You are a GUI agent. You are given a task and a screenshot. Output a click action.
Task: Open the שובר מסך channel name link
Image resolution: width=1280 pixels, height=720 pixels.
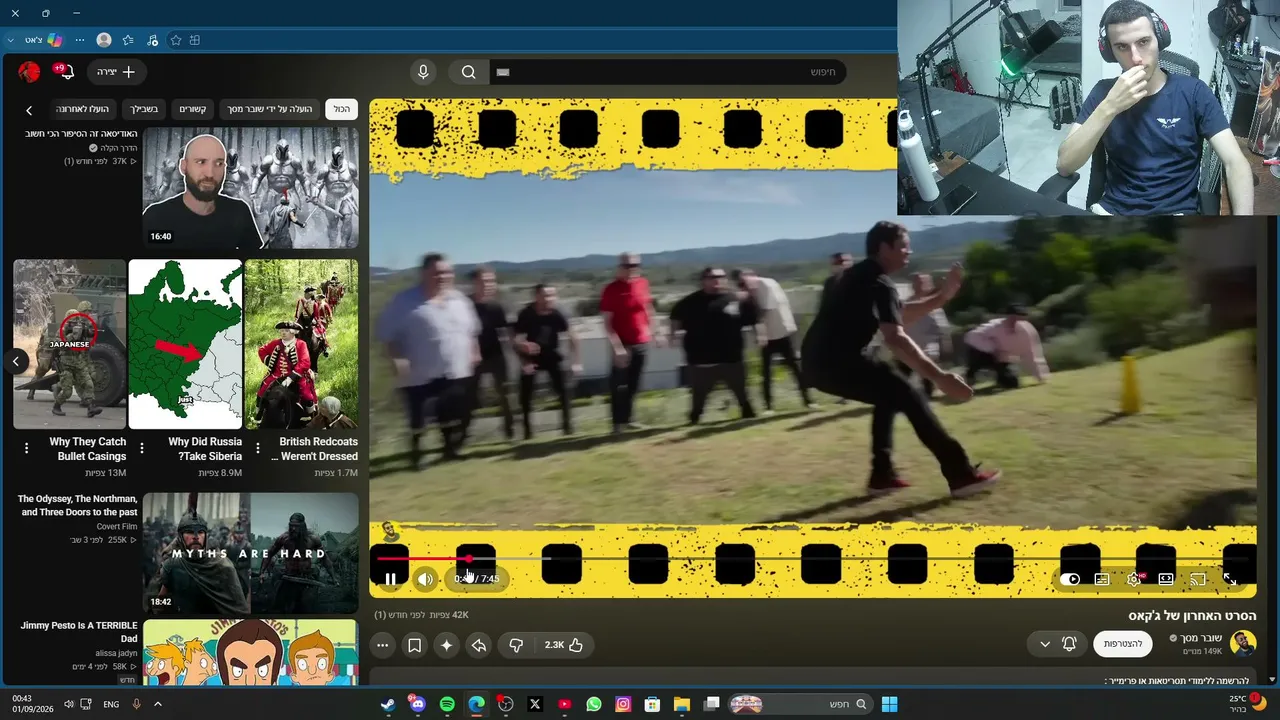(x=1201, y=638)
